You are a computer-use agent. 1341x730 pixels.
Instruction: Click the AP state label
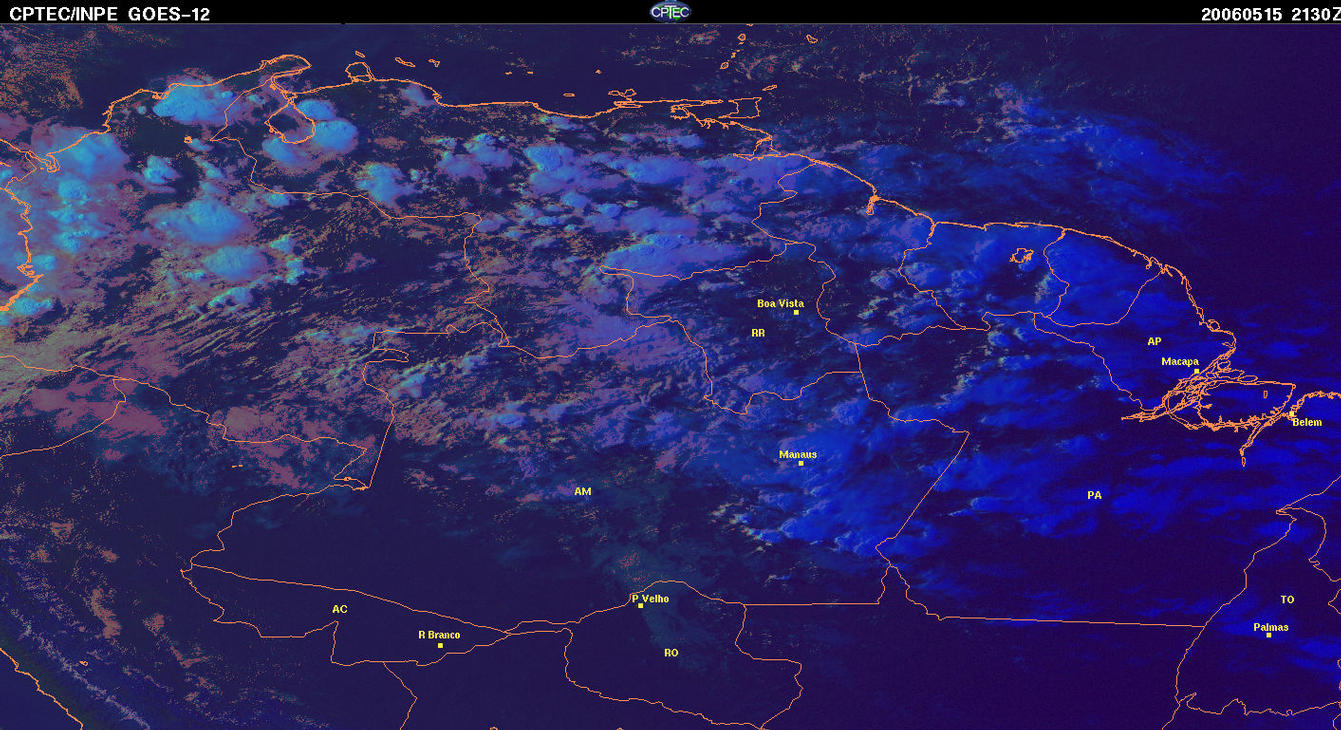pos(1154,341)
